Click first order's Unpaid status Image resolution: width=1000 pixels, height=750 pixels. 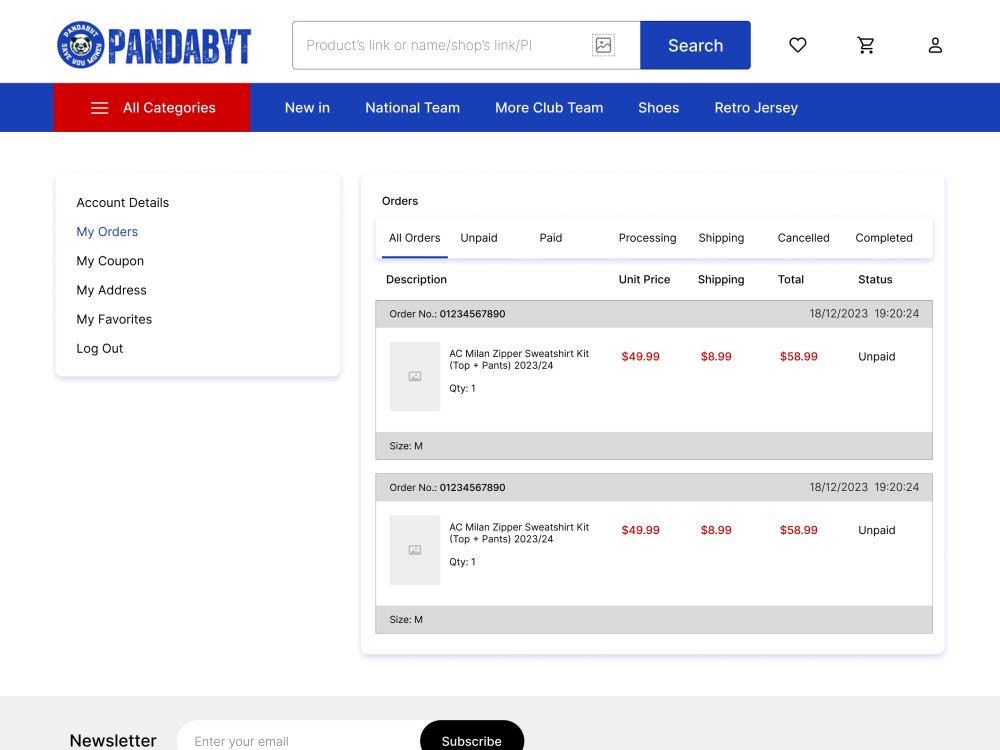pyautogui.click(x=876, y=357)
